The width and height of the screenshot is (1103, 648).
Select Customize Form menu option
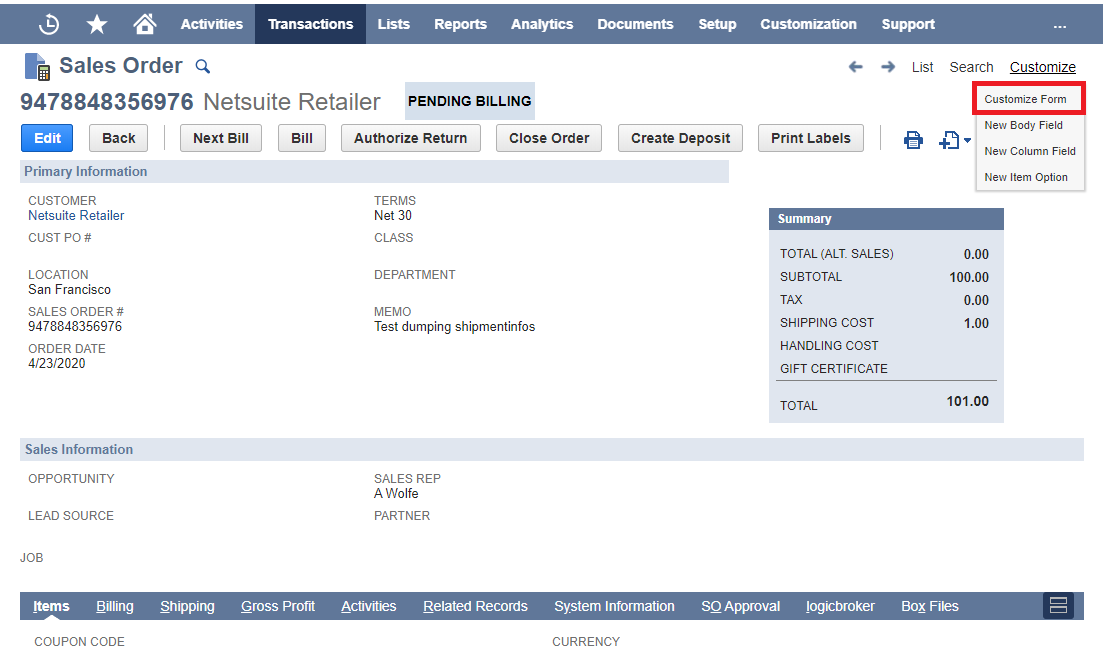[x=1025, y=99]
